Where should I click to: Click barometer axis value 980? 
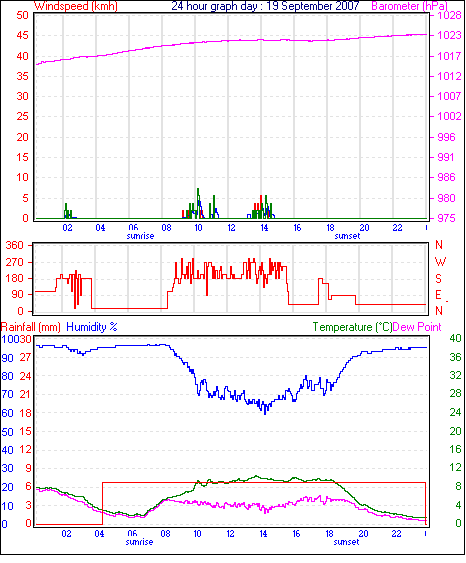tap(446, 198)
